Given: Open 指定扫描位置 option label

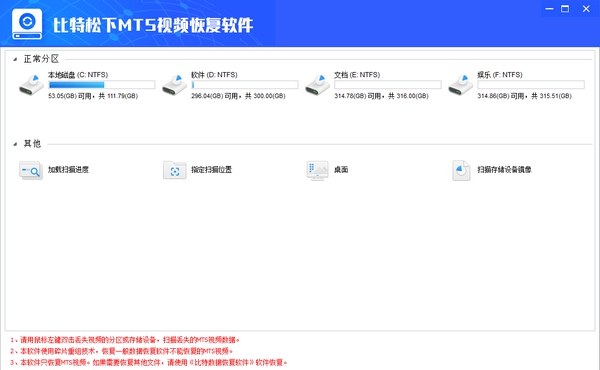Looking at the screenshot, I should click(212, 170).
